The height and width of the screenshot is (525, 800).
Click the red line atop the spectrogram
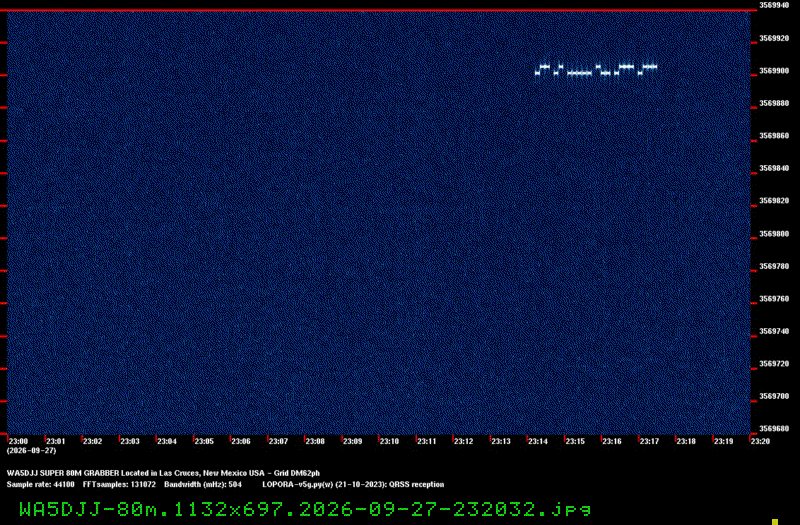(379, 10)
